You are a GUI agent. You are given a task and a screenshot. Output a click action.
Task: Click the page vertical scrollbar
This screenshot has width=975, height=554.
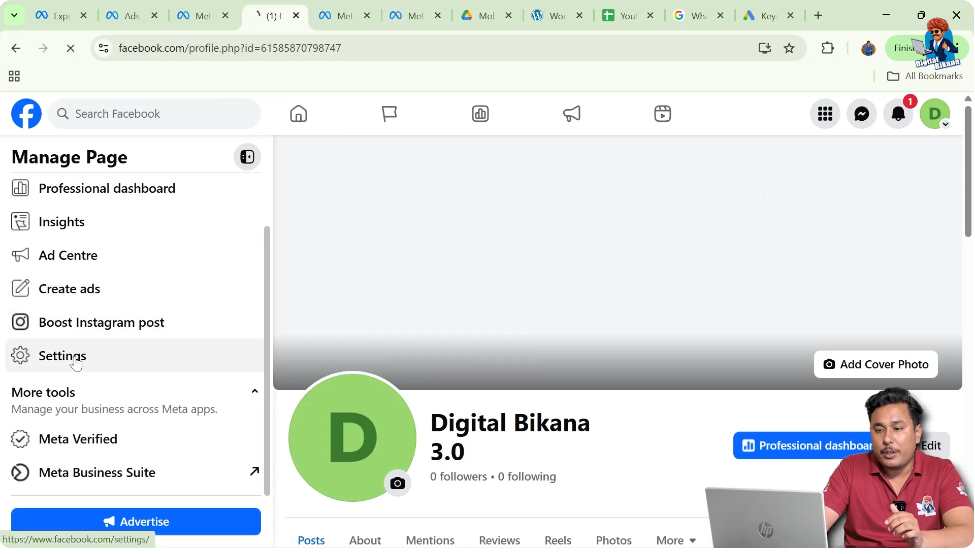[x=968, y=171]
